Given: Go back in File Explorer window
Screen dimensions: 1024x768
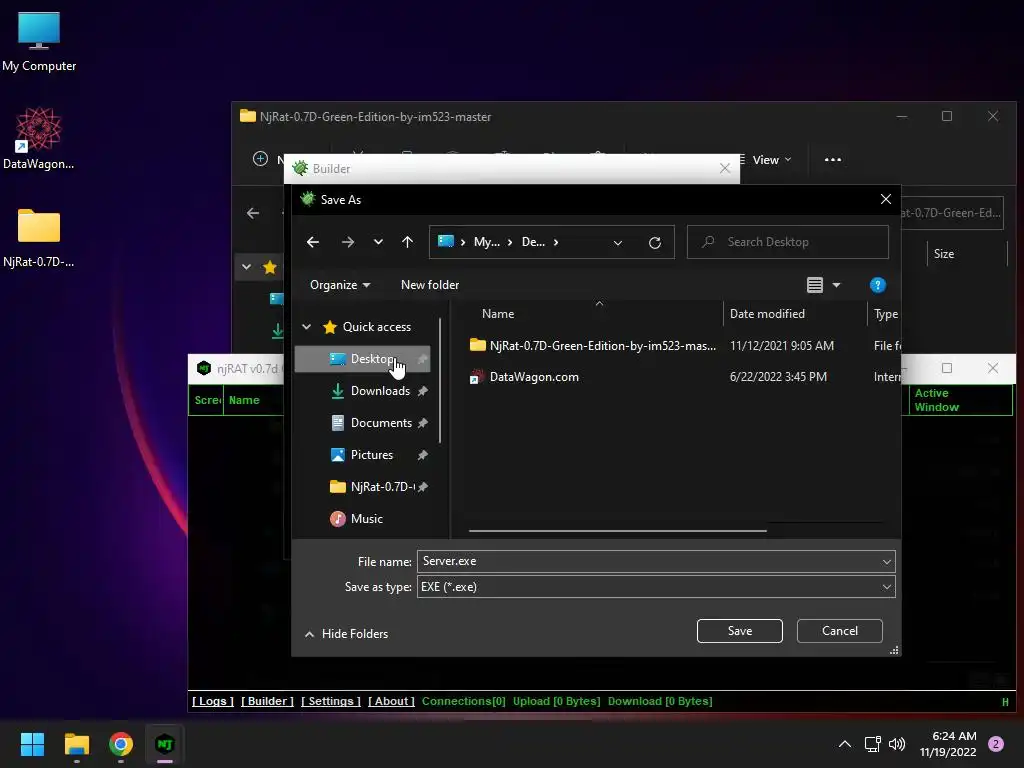Looking at the screenshot, I should (x=253, y=214).
